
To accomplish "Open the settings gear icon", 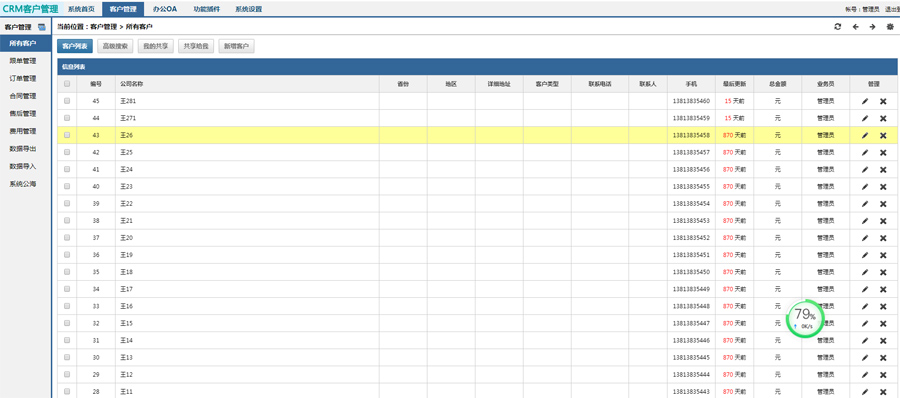I will pyautogui.click(x=890, y=27).
